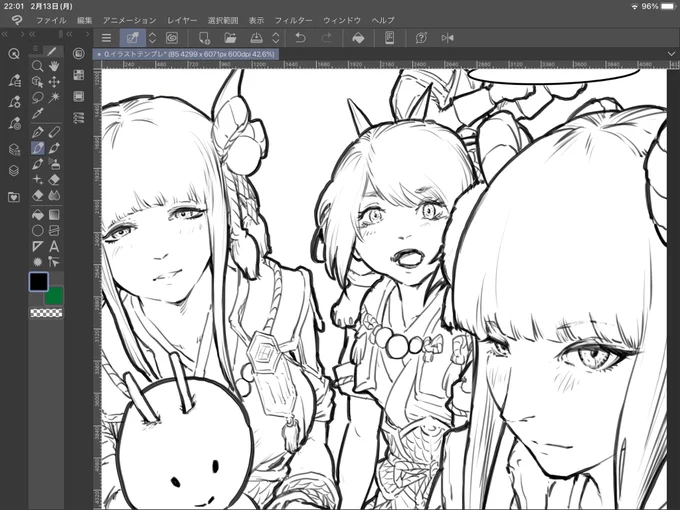
Task: Select the Pencil tool
Action: [x=54, y=132]
